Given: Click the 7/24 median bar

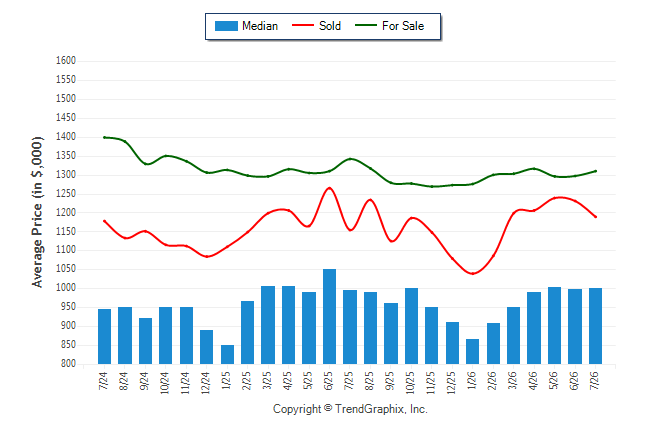Looking at the screenshot, I should click(104, 336).
